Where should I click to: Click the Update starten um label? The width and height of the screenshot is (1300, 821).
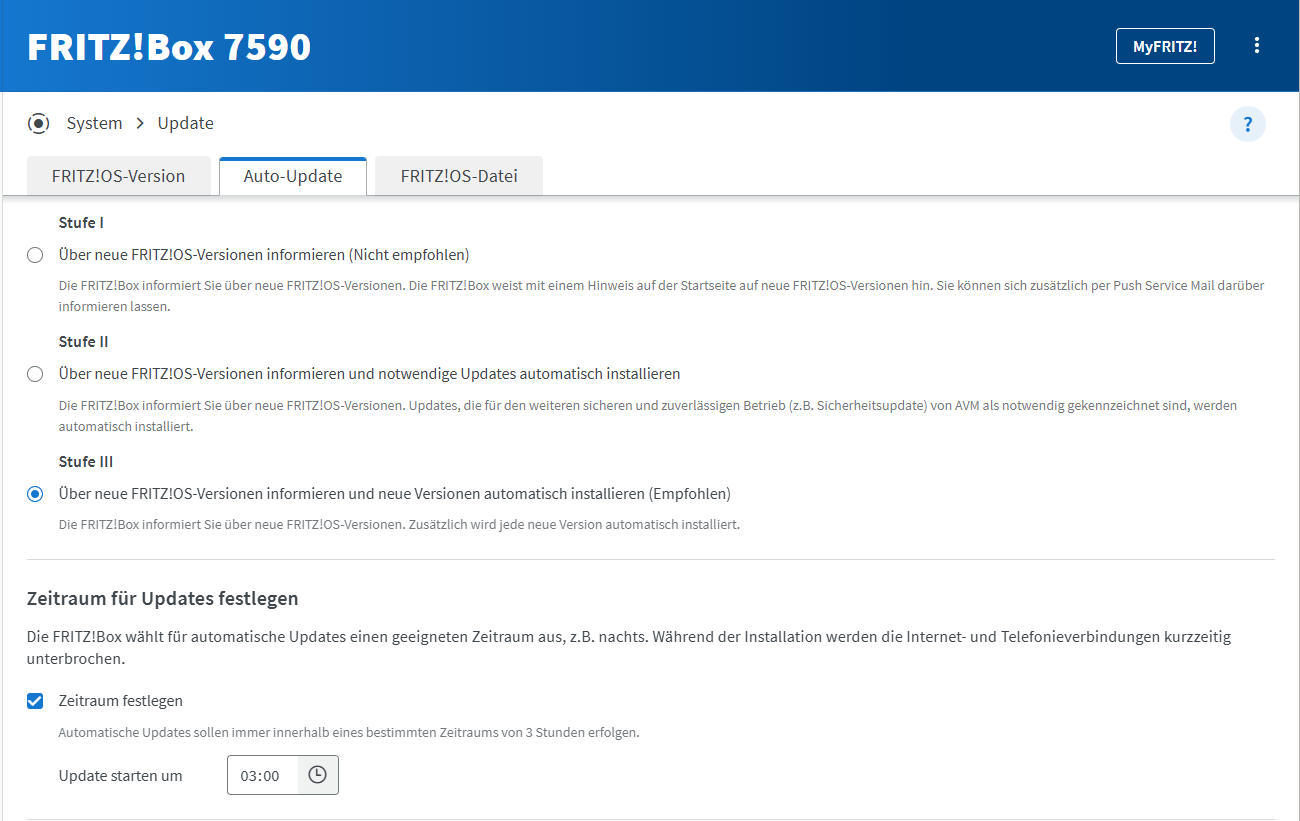click(121, 775)
